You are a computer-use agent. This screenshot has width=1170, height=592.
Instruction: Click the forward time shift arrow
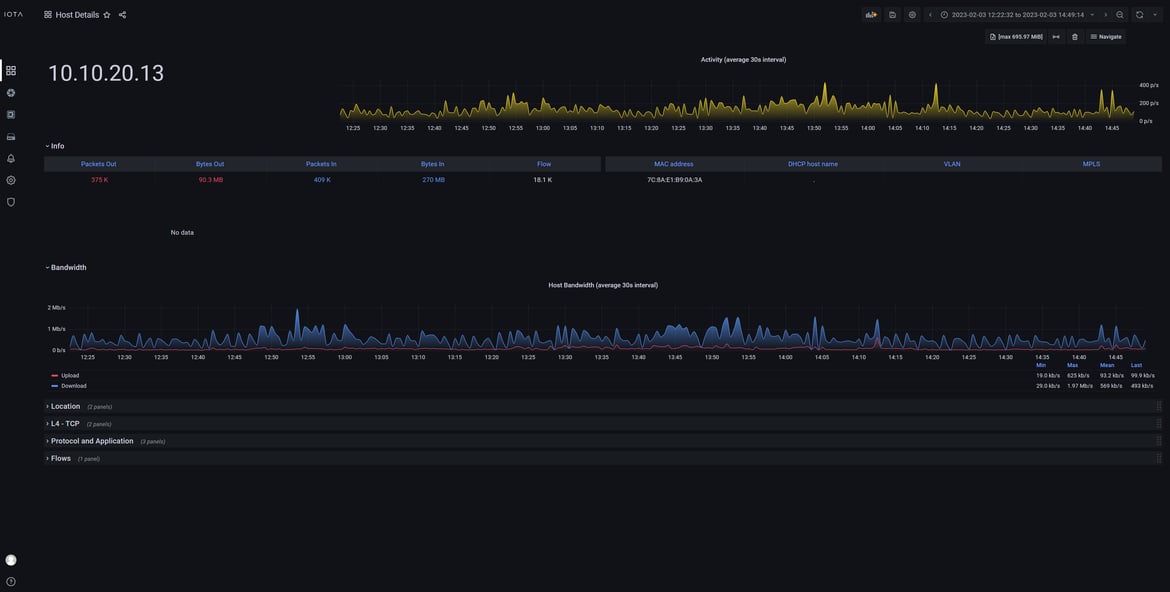[x=1104, y=12]
